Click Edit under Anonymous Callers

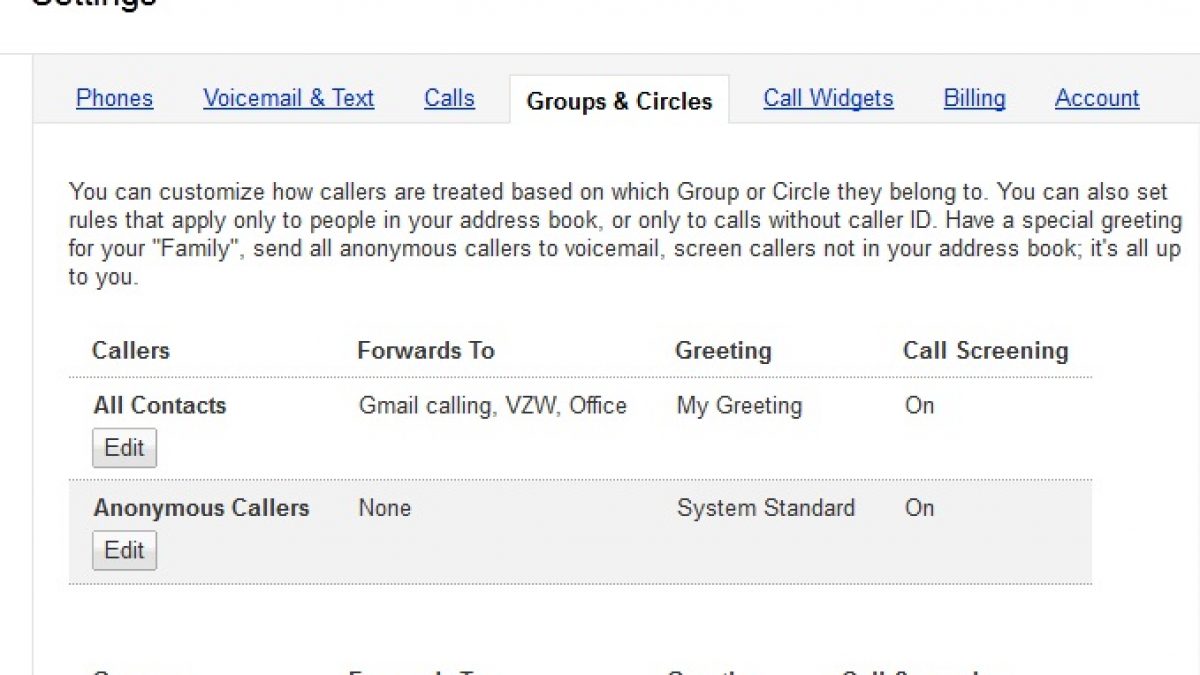[x=124, y=550]
